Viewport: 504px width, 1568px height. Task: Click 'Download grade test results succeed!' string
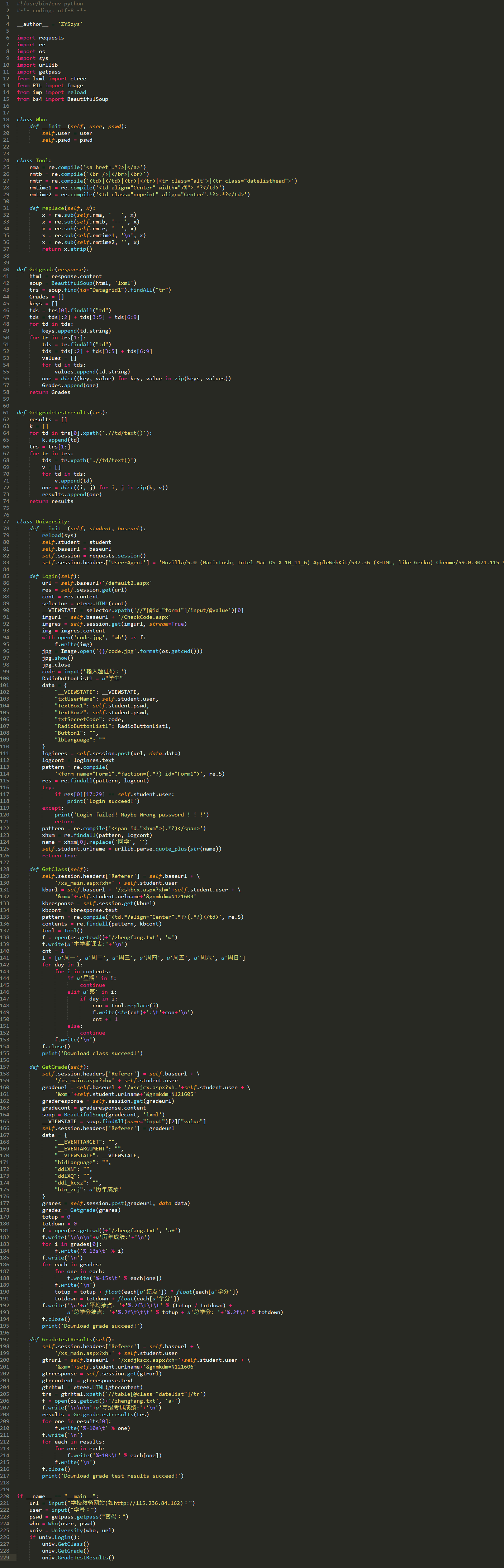click(120, 1475)
